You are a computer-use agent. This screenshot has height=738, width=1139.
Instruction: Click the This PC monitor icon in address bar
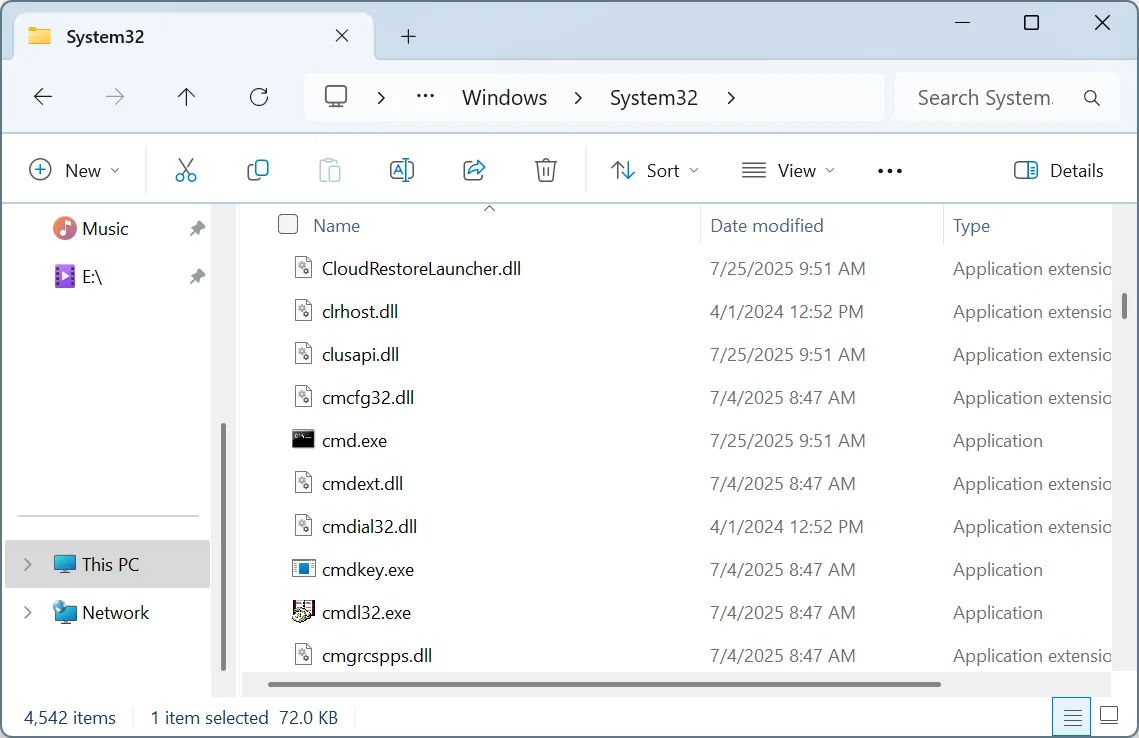tap(336, 97)
